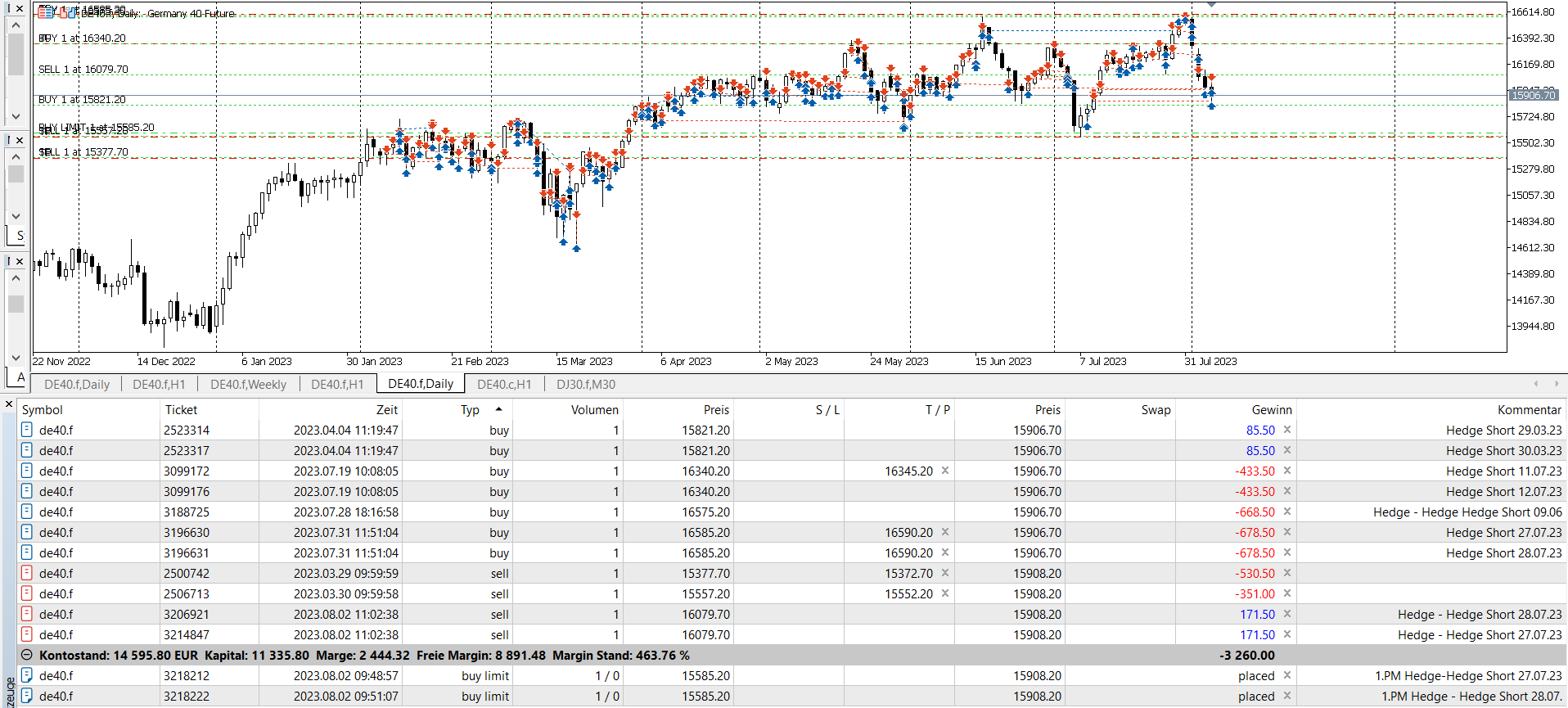The image size is (1568, 708).
Task: Close position ticket 2523317 with its X
Action: (1286, 450)
